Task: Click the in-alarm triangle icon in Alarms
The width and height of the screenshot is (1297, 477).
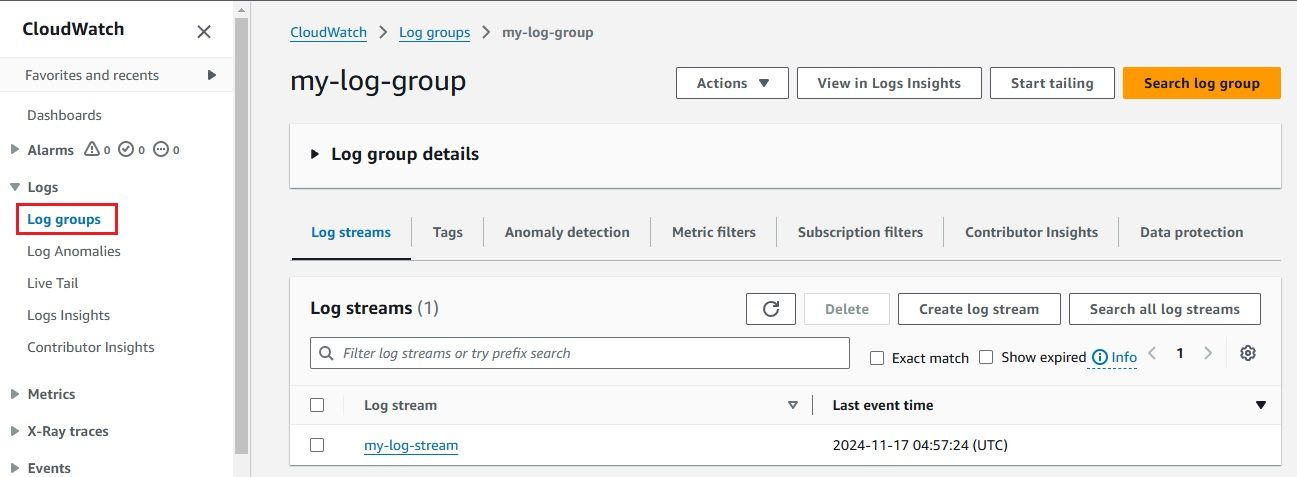Action: tap(93, 150)
